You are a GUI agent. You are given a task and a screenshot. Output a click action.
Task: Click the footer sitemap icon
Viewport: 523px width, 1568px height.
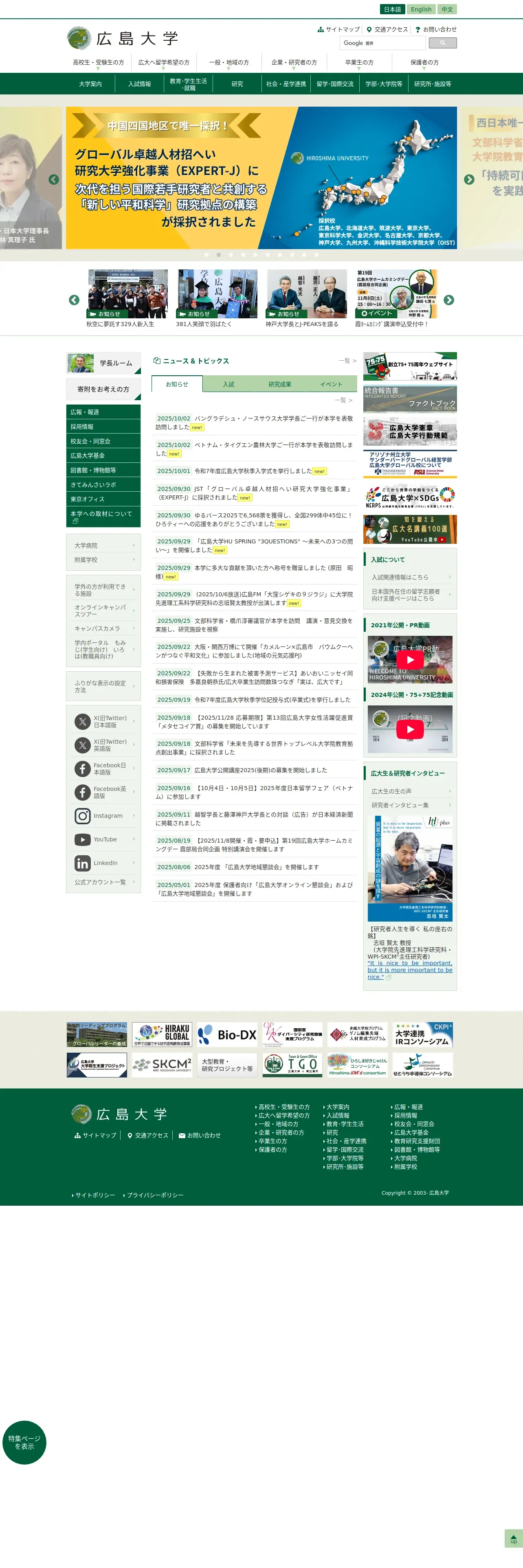(x=77, y=1135)
